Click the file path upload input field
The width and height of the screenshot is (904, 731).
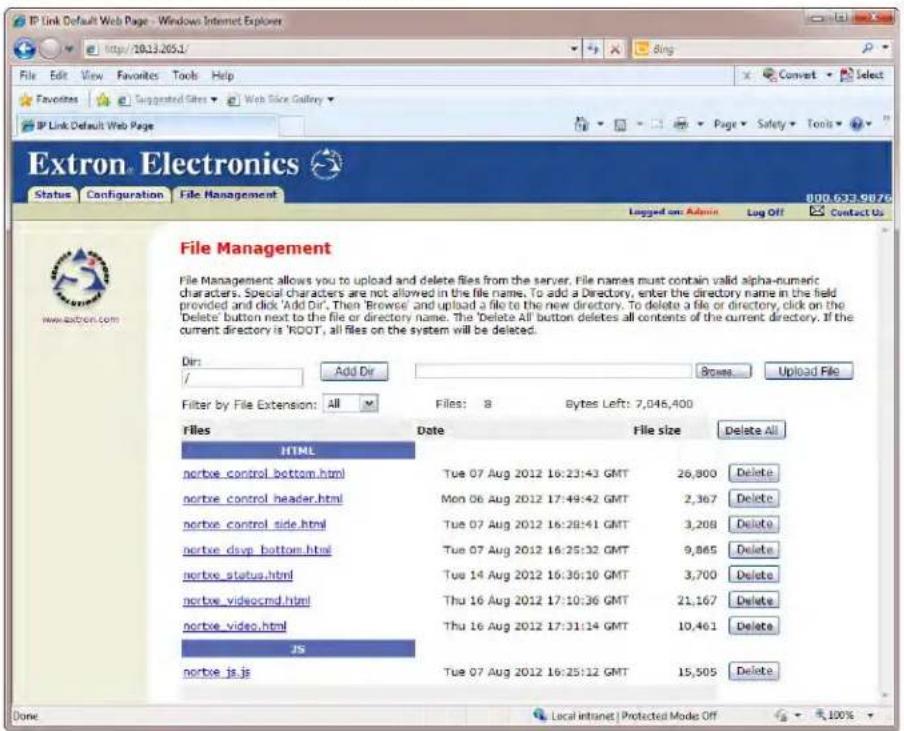click(553, 371)
